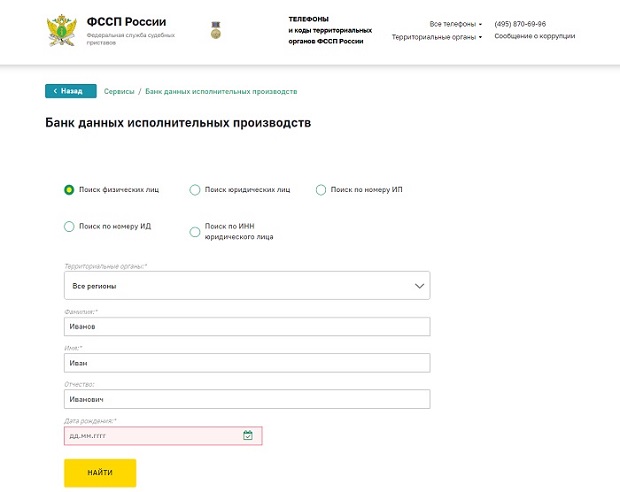Expand the 'Все регионы' region dropdown
The width and height of the screenshot is (620, 492).
(246, 286)
